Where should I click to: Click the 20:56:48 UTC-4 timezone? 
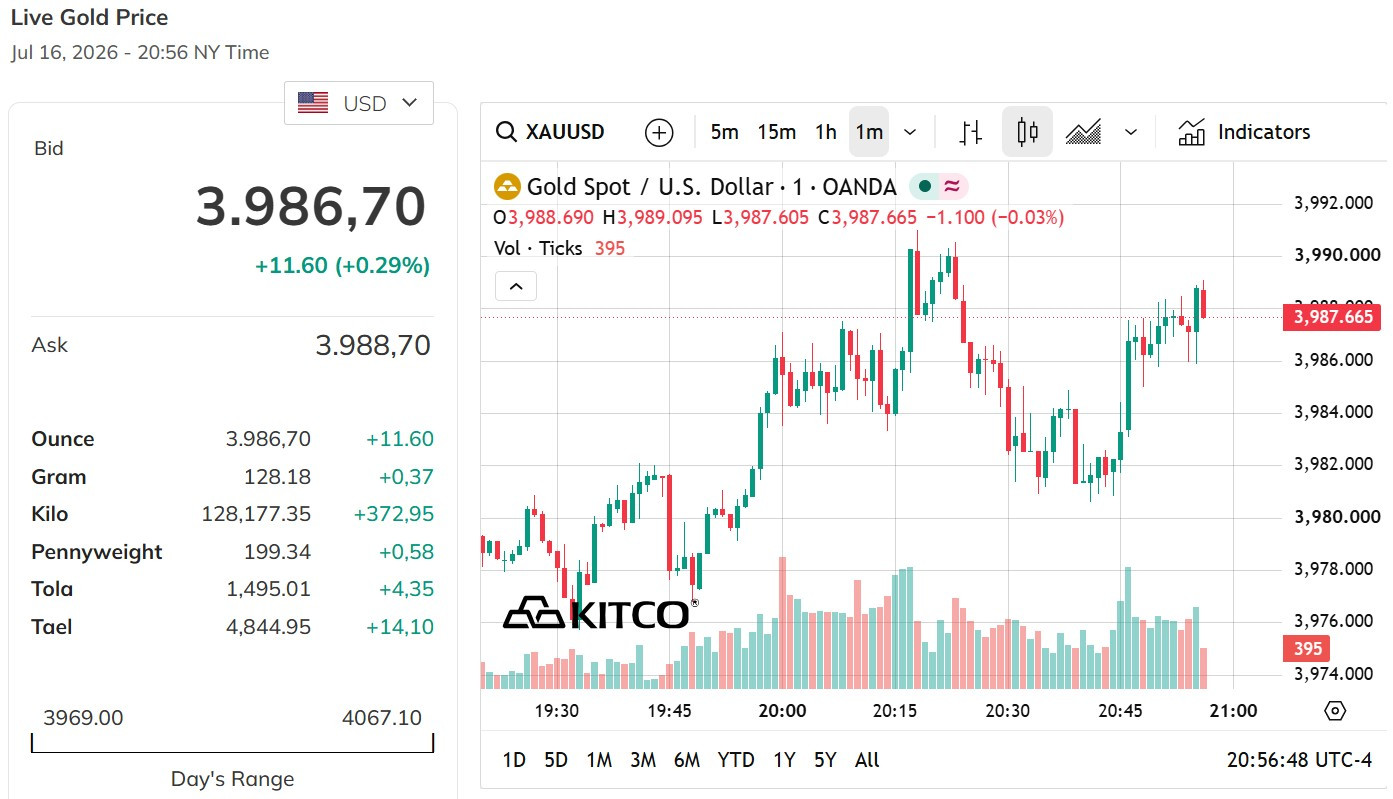[1299, 760]
